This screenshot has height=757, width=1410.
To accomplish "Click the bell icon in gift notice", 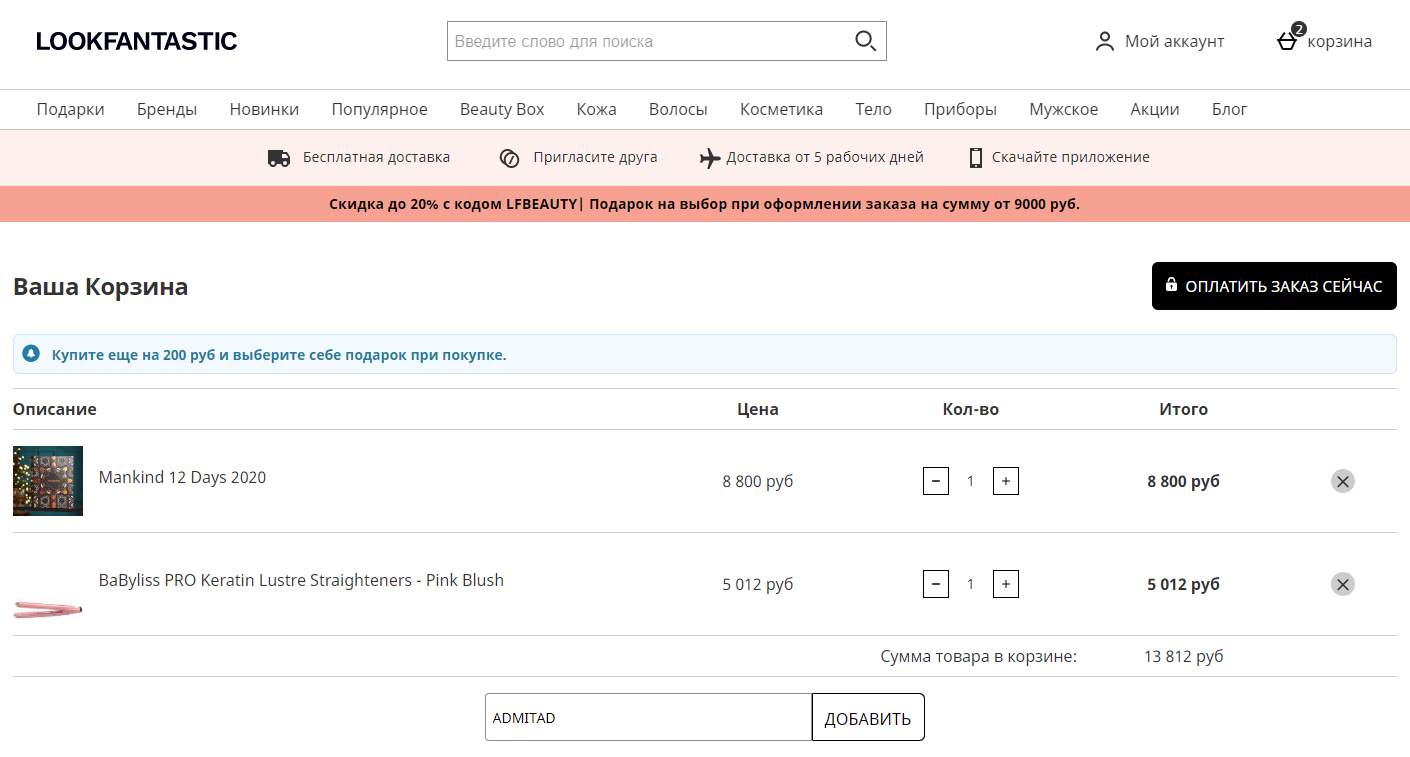I will pos(31,354).
